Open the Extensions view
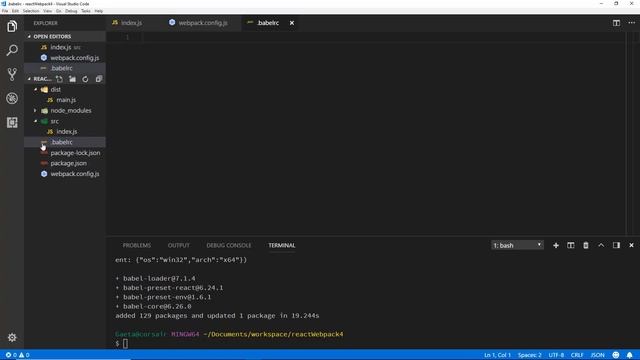640x360 pixels. click(12, 122)
